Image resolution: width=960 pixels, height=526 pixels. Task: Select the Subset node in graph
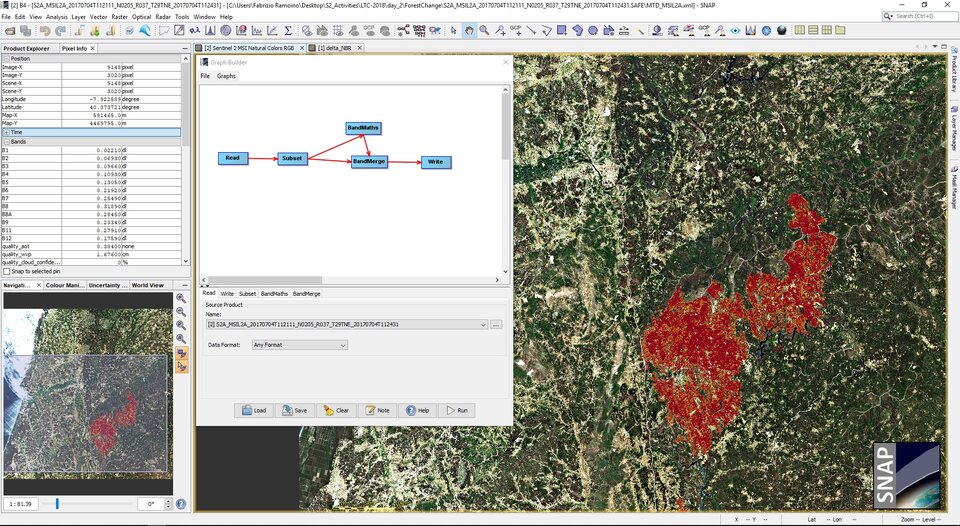click(x=292, y=159)
